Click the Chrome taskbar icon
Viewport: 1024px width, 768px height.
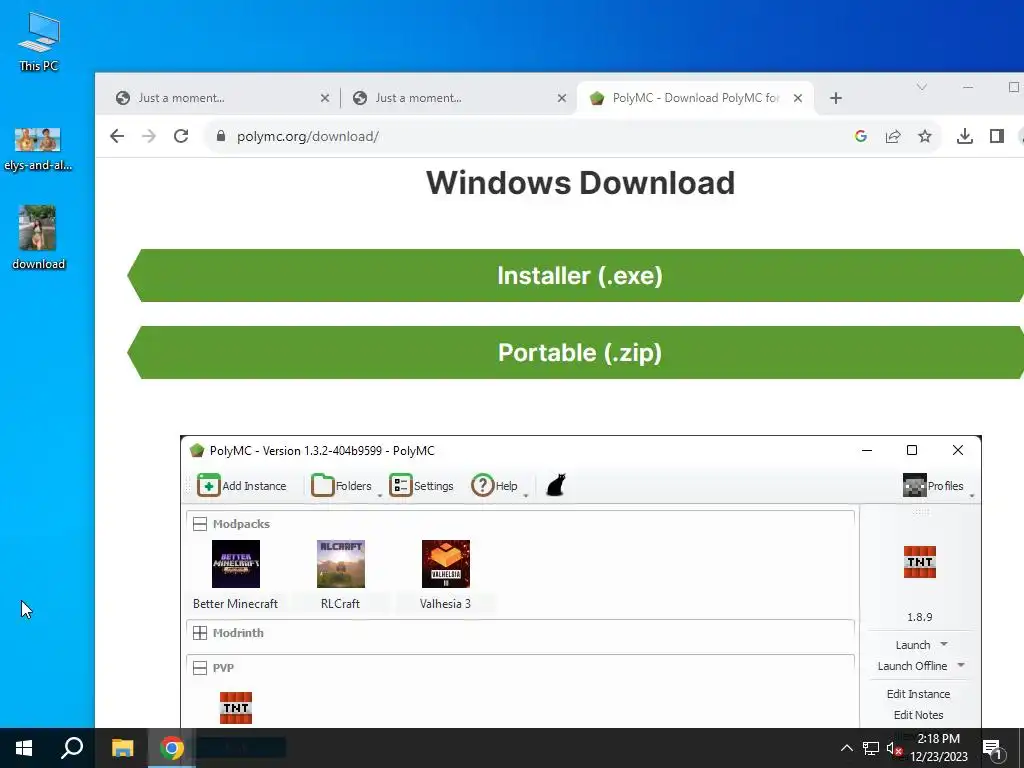coord(172,748)
